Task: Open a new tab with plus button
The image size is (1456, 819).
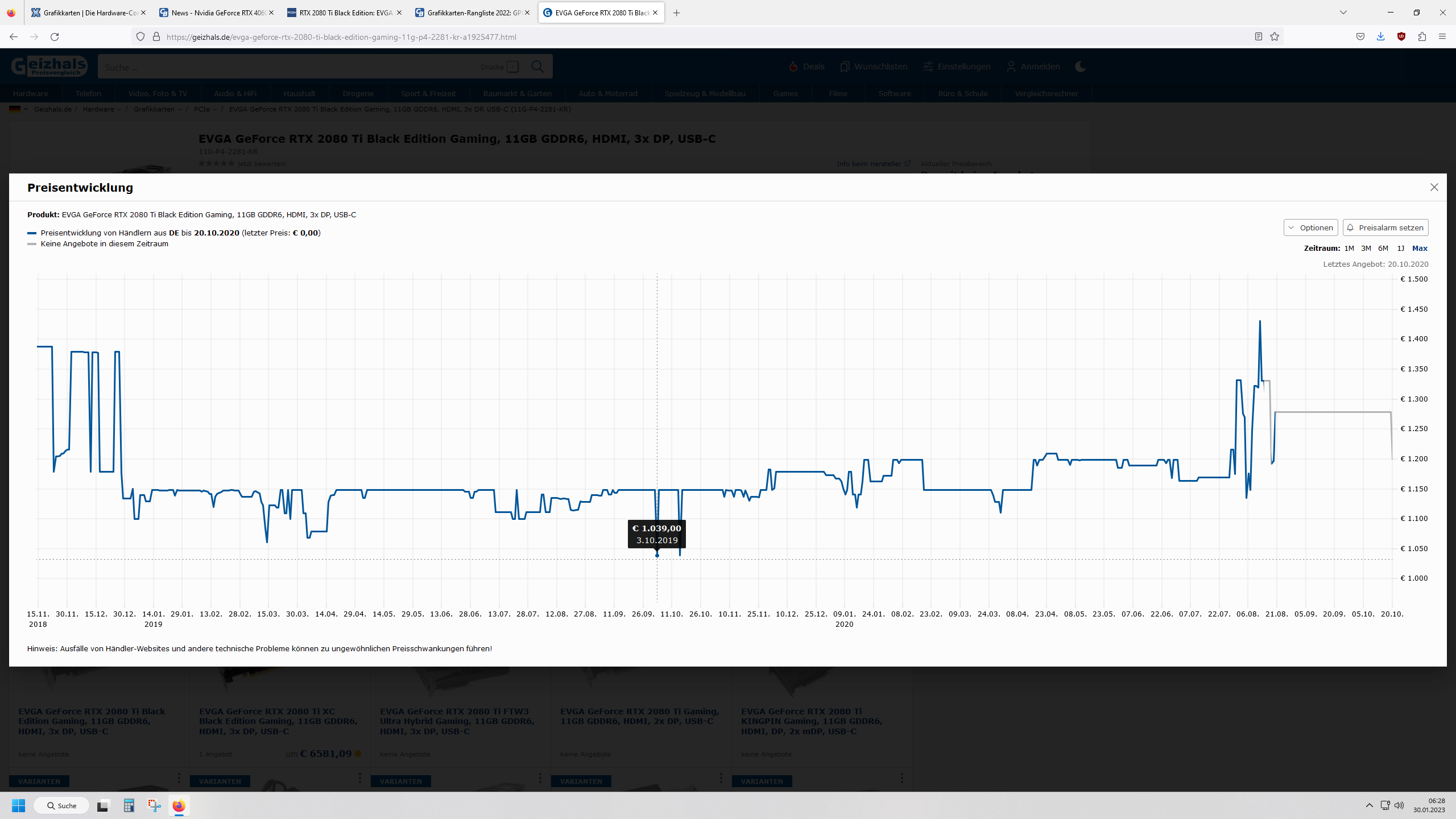Action: (676, 13)
